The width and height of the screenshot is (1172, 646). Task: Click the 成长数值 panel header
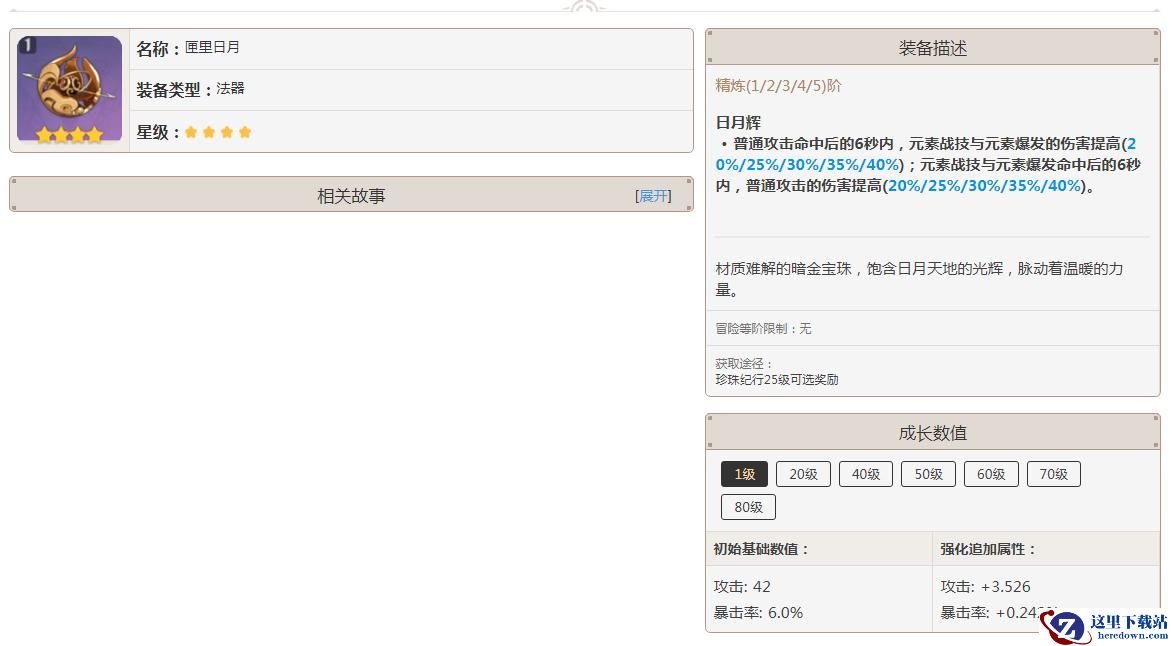pos(932,433)
